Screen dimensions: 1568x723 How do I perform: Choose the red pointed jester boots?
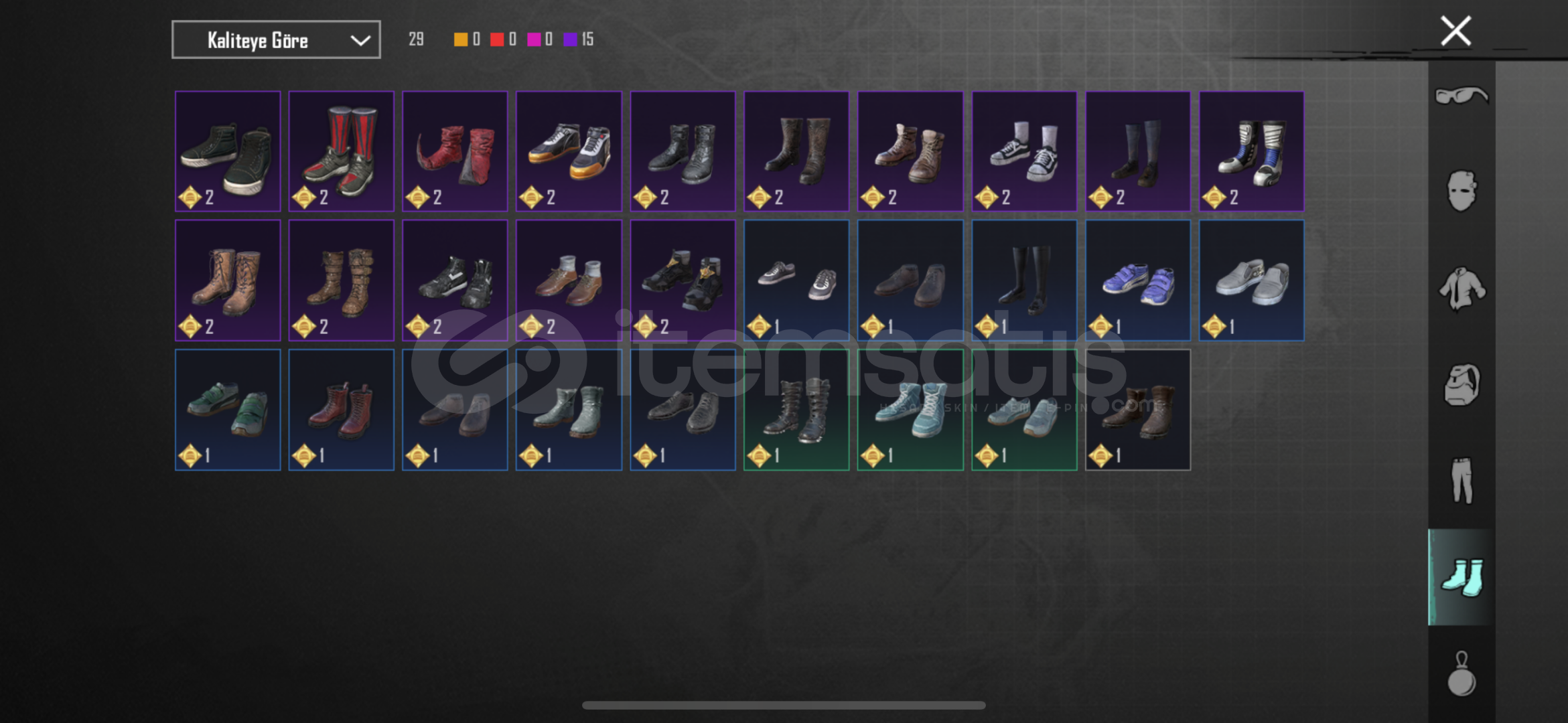point(455,151)
